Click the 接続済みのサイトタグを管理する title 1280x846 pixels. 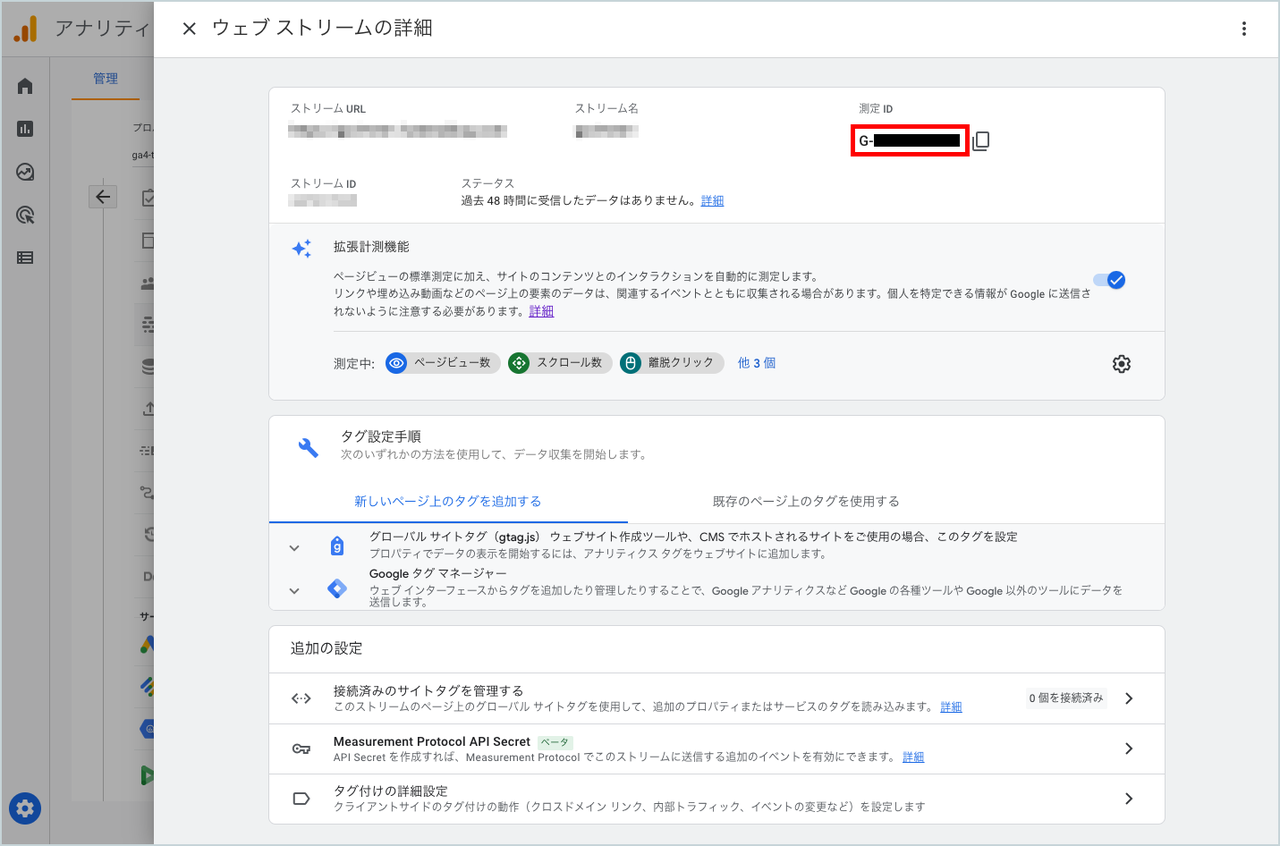428,691
